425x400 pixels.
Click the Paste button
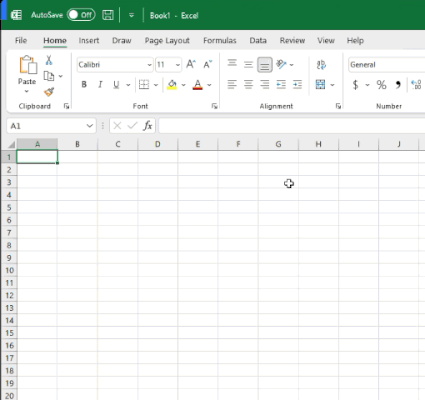click(27, 74)
